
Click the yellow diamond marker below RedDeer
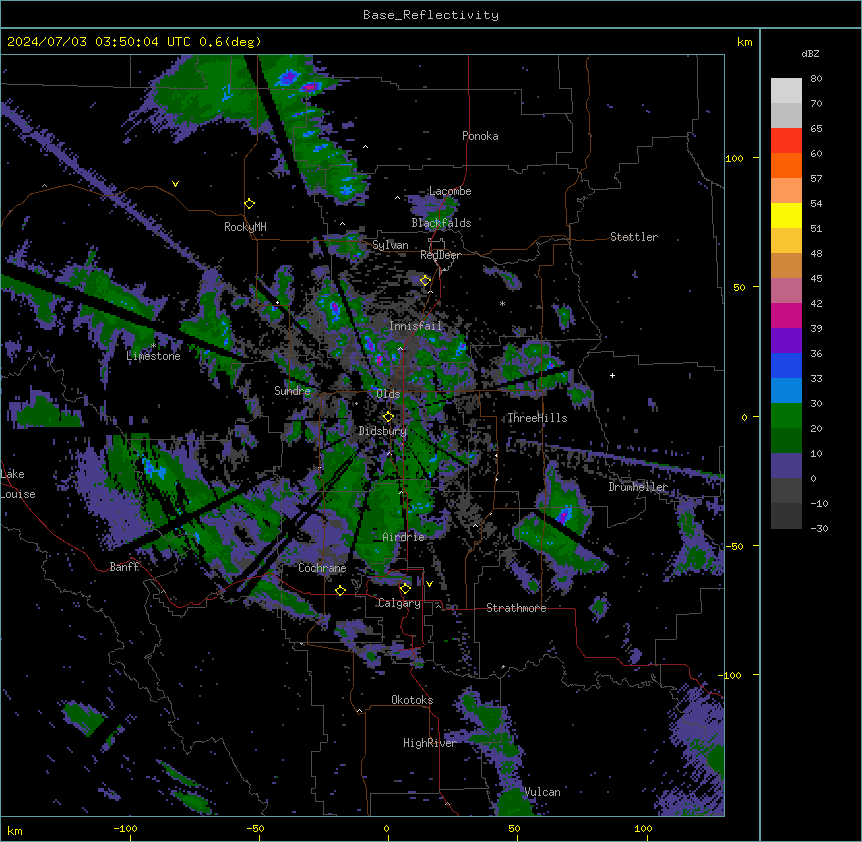426,281
